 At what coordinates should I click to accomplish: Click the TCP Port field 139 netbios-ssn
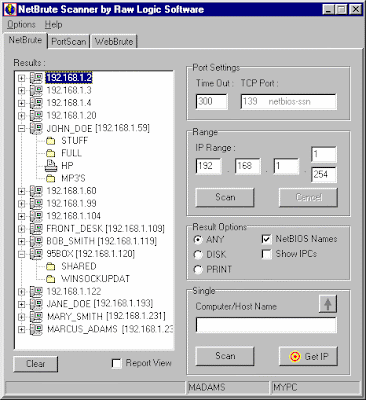click(289, 101)
